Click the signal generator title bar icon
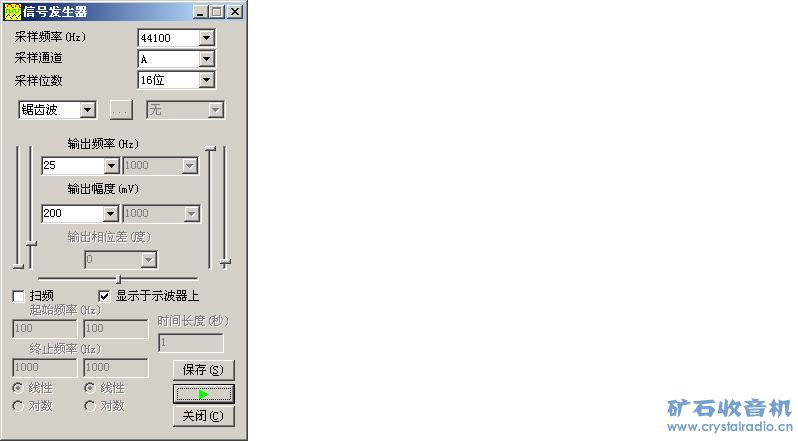The width and height of the screenshot is (798, 441). 12,12
